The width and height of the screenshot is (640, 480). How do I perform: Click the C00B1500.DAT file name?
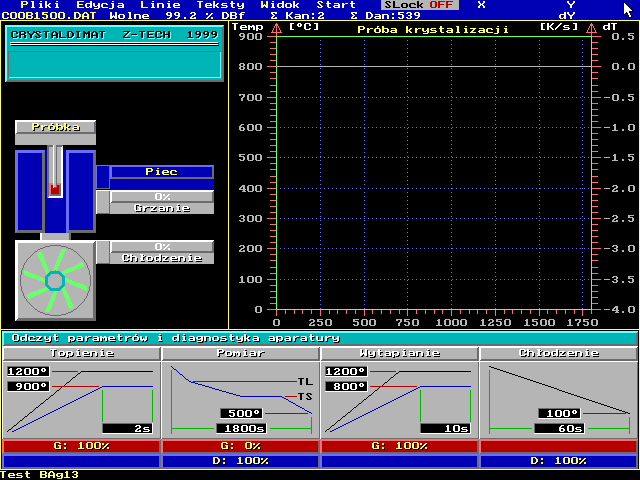(x=49, y=16)
